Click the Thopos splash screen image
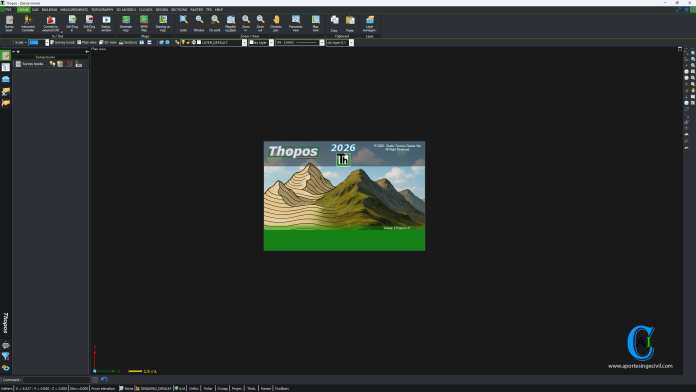 344,196
